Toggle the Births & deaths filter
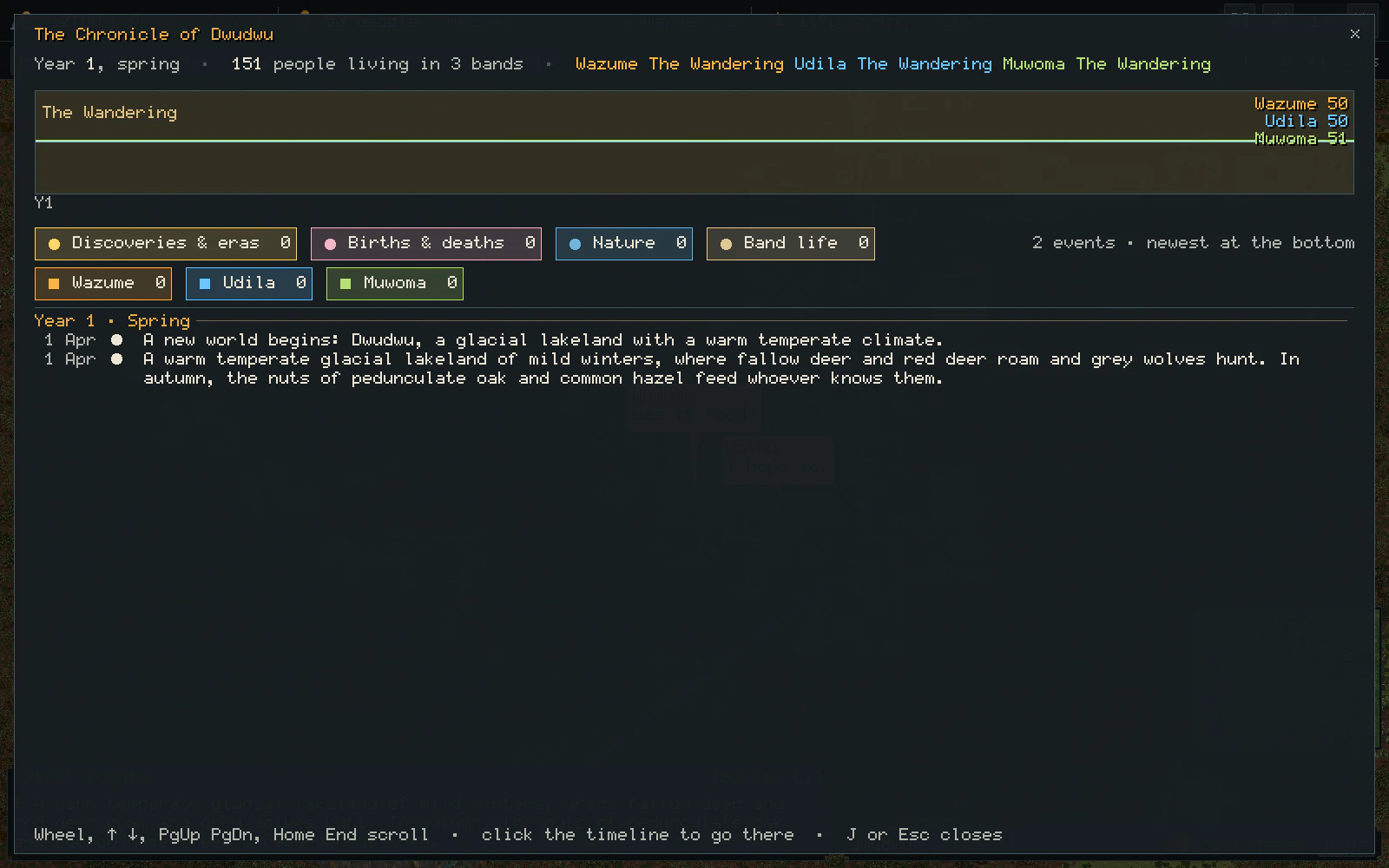 click(x=426, y=244)
